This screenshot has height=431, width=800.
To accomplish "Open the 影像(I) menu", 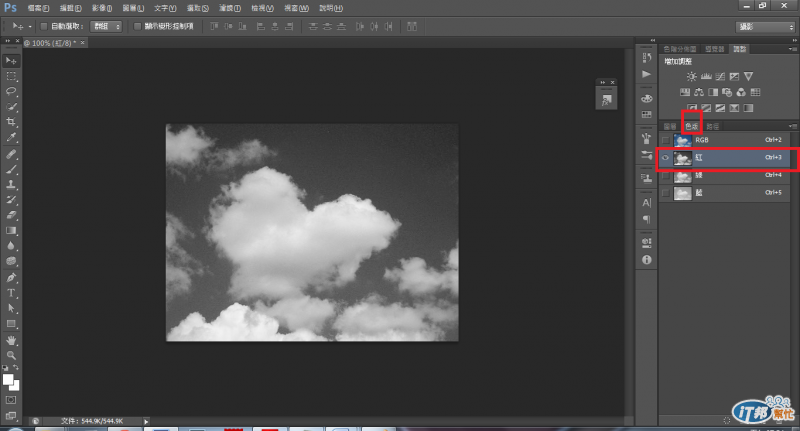I will tap(102, 8).
